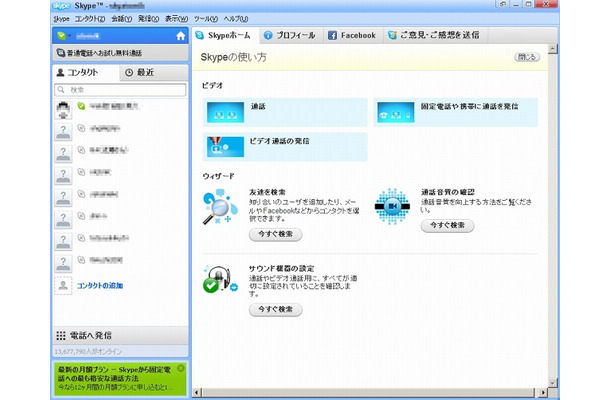Screen dimensions: 610x400
Task: Open the status dropdown next to green status icon
Action: [x=70, y=36]
